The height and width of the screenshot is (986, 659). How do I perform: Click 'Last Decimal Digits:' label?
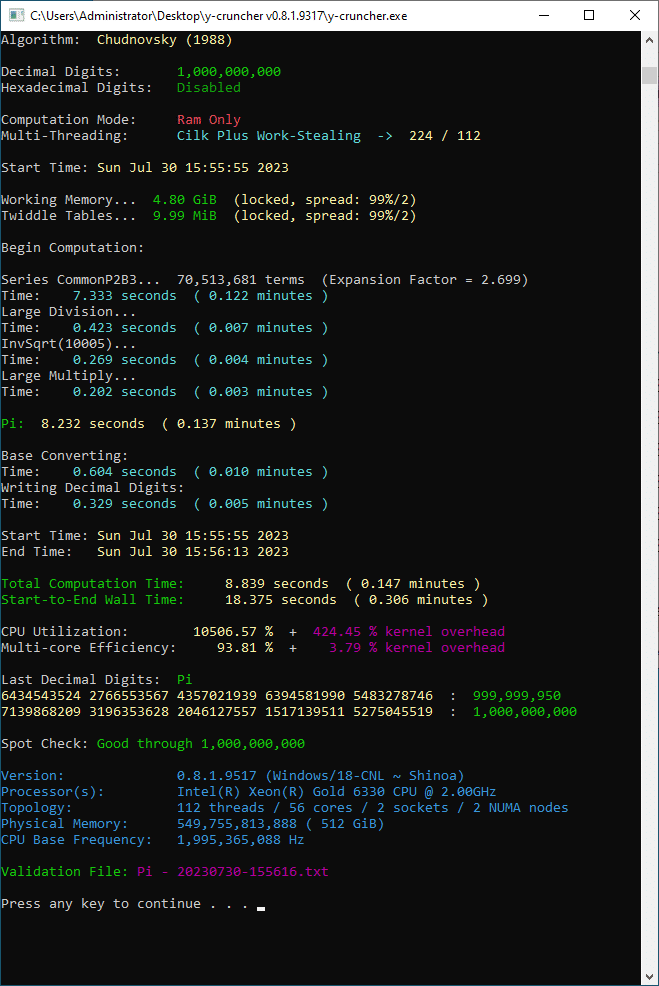[x=80, y=680]
